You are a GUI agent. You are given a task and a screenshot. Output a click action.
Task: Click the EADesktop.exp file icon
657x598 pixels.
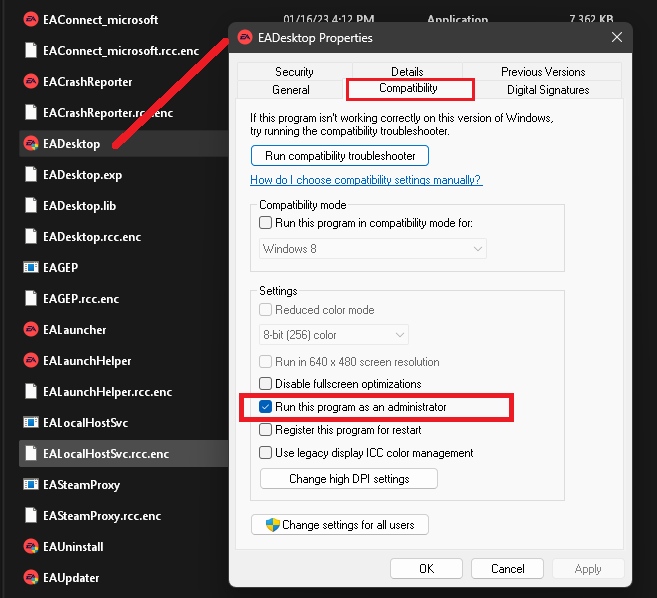pos(31,174)
